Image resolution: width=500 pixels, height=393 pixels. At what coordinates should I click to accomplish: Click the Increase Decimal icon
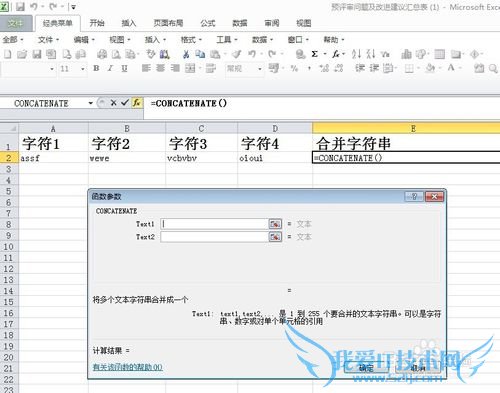(324, 68)
